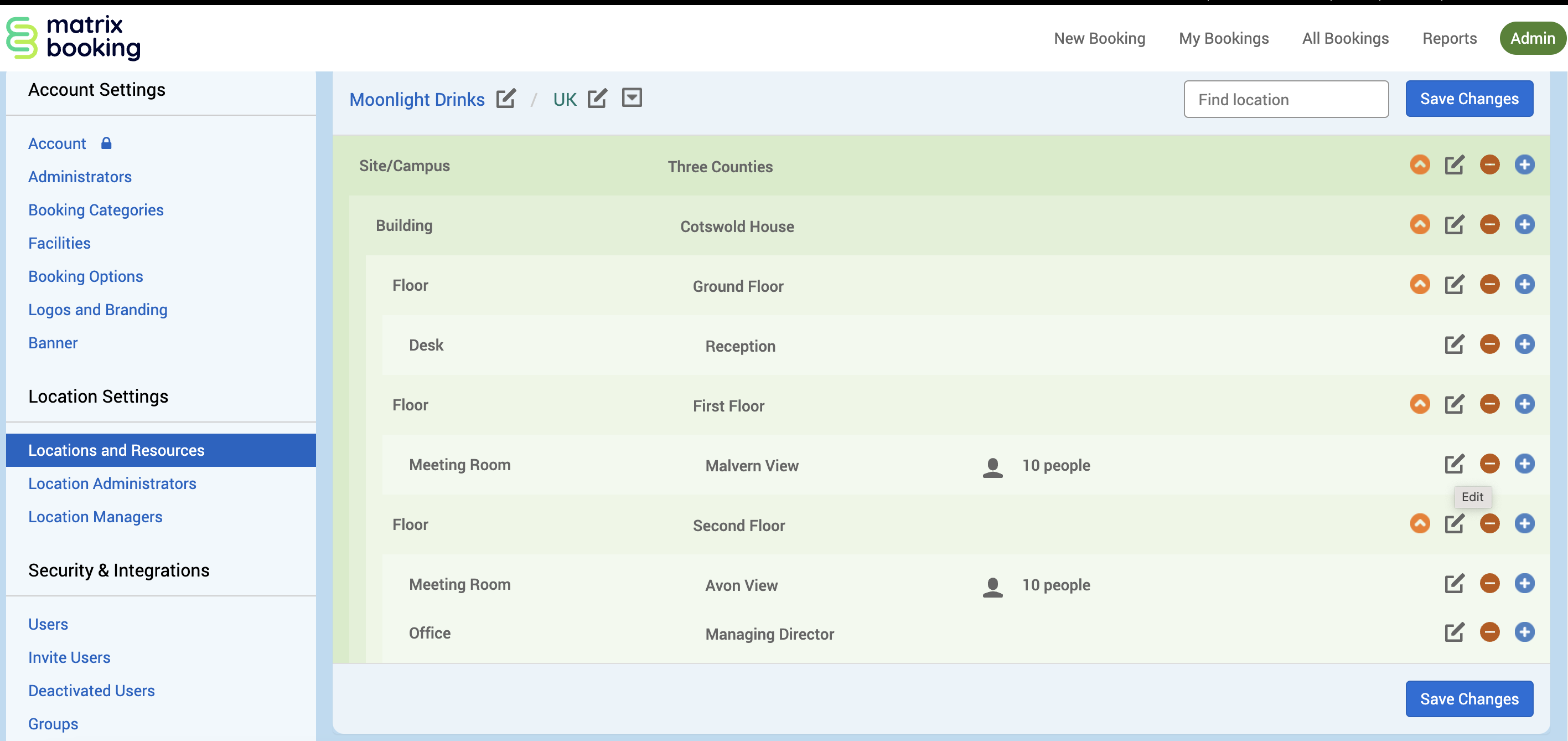Edit the Managing Director office
The width and height of the screenshot is (1568, 741).
[1454, 632]
